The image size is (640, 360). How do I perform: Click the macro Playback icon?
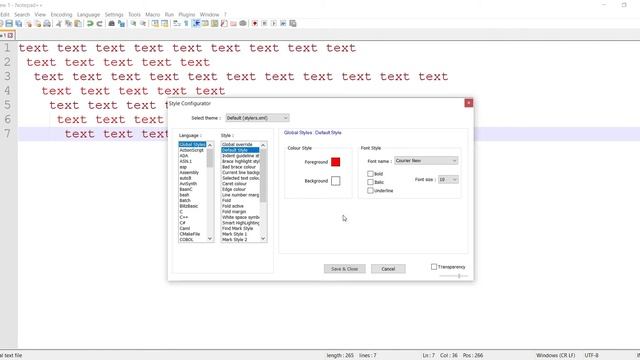(x=273, y=24)
